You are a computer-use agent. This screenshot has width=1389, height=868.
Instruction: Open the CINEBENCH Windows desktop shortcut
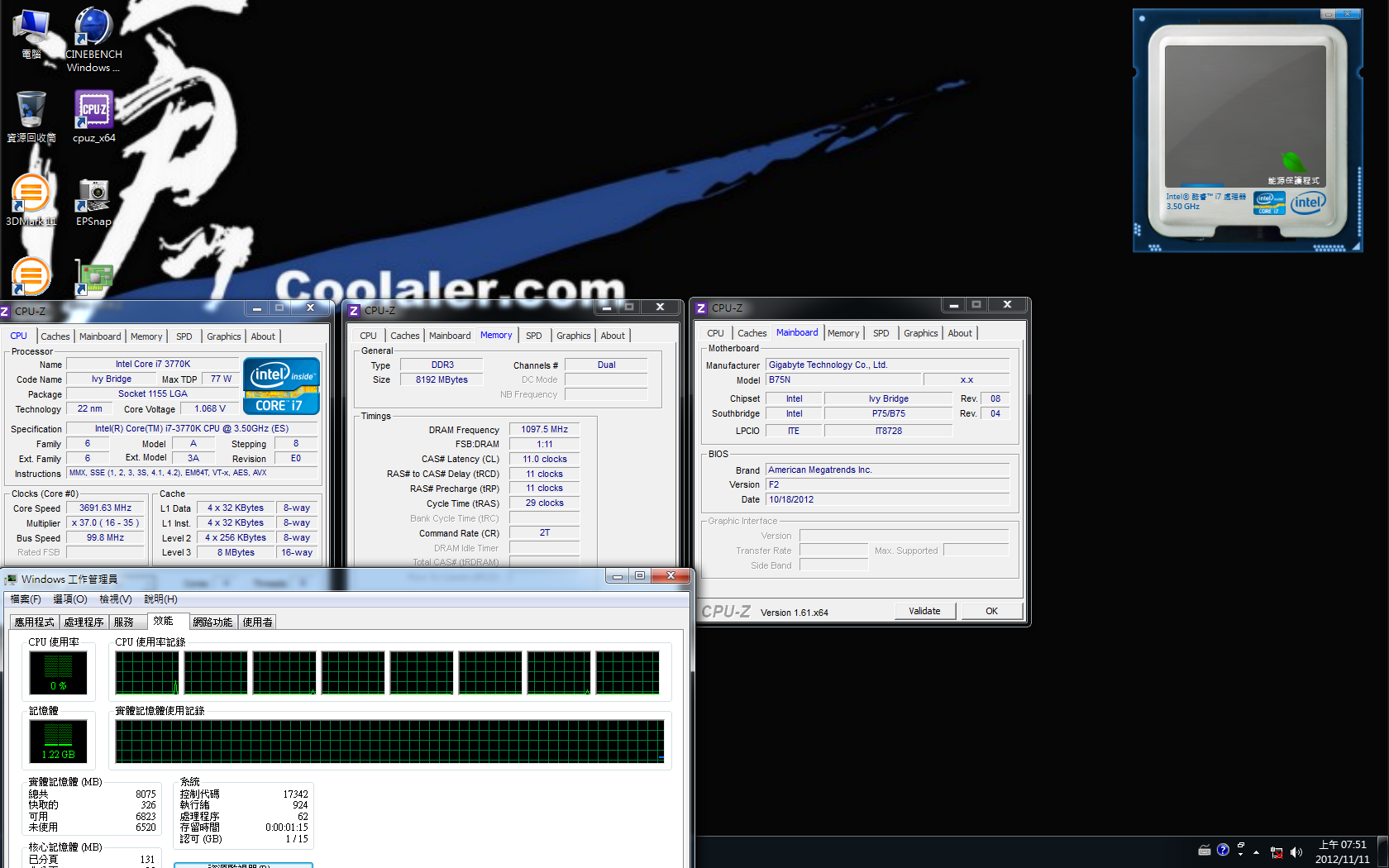(x=93, y=40)
